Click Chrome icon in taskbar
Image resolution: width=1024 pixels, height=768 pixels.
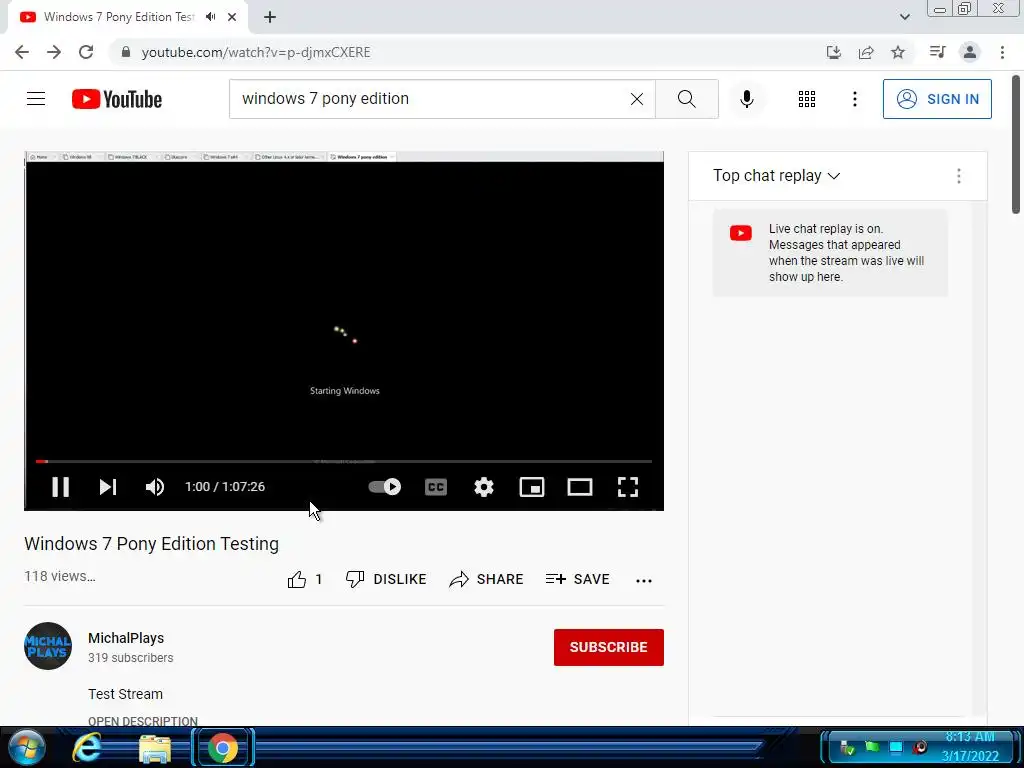[223, 748]
